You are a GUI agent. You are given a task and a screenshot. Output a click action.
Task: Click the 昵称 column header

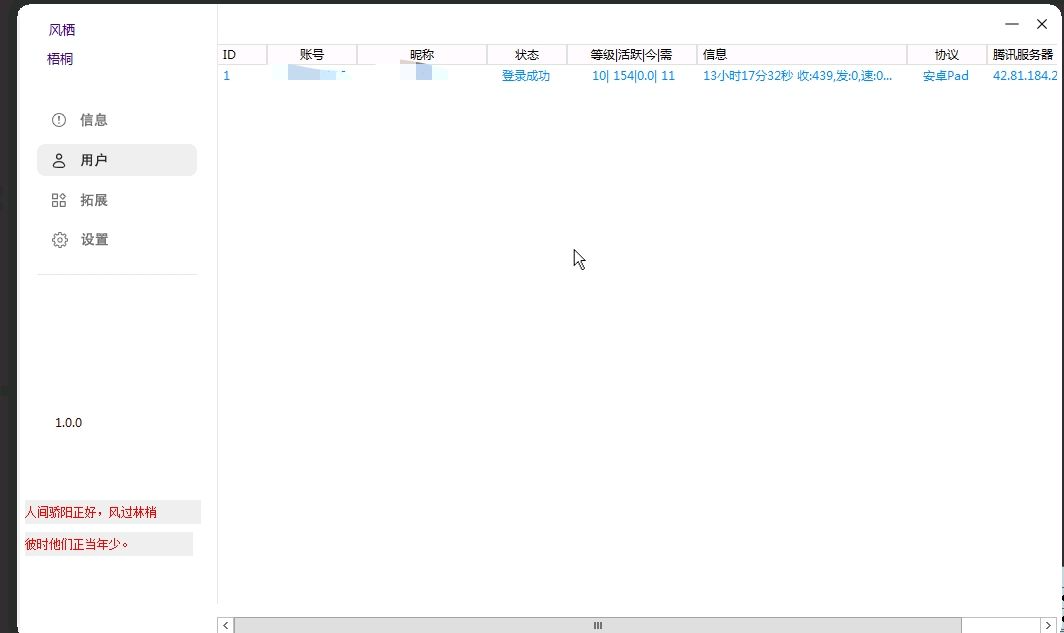pyautogui.click(x=422, y=55)
